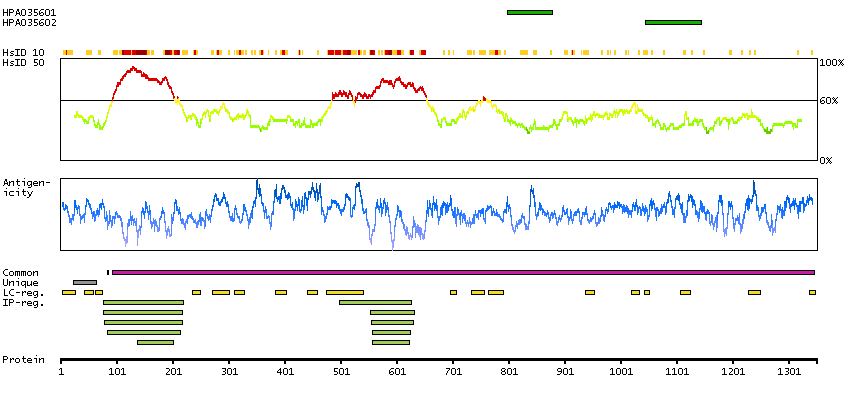
Task: Click the Common row label
Action: [x=20, y=272]
